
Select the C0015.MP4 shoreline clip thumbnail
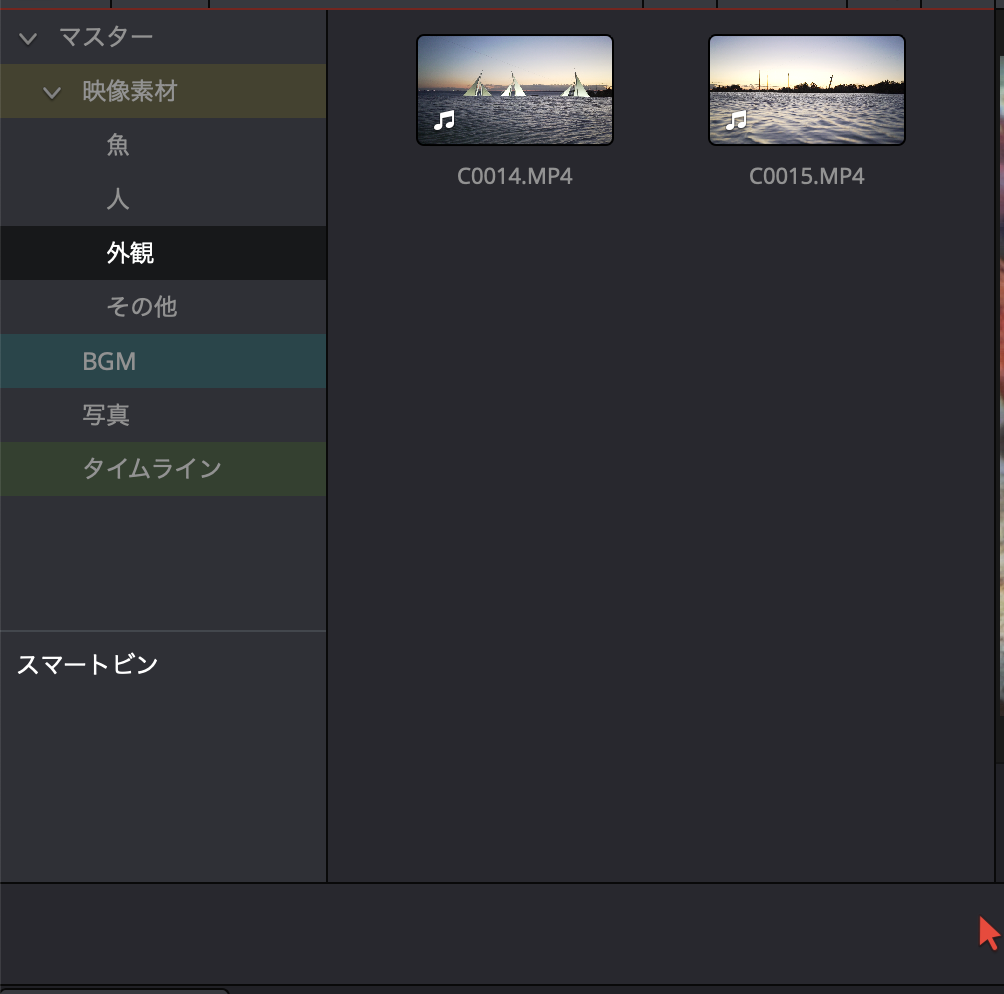point(807,90)
